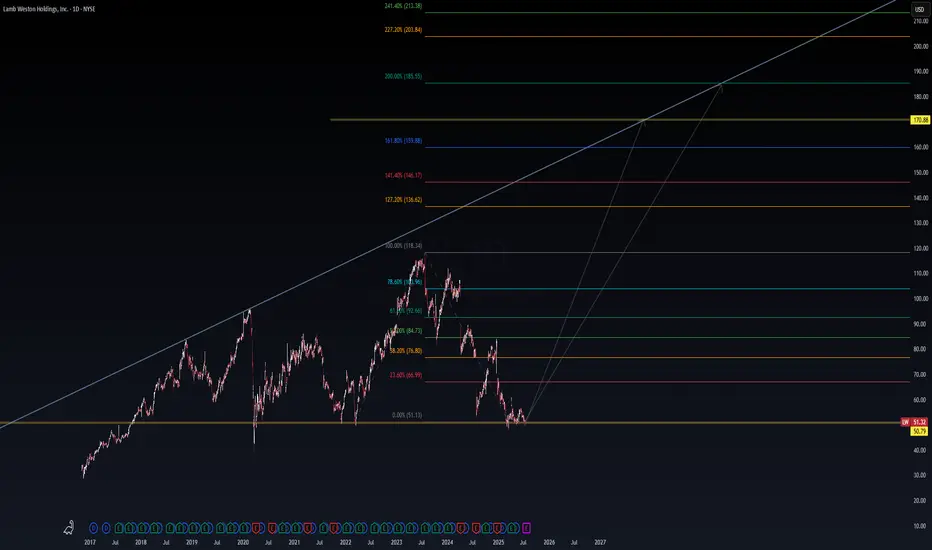The image size is (932, 550).
Task: Click the 120.00 price scale value
Action: [x=921, y=249]
